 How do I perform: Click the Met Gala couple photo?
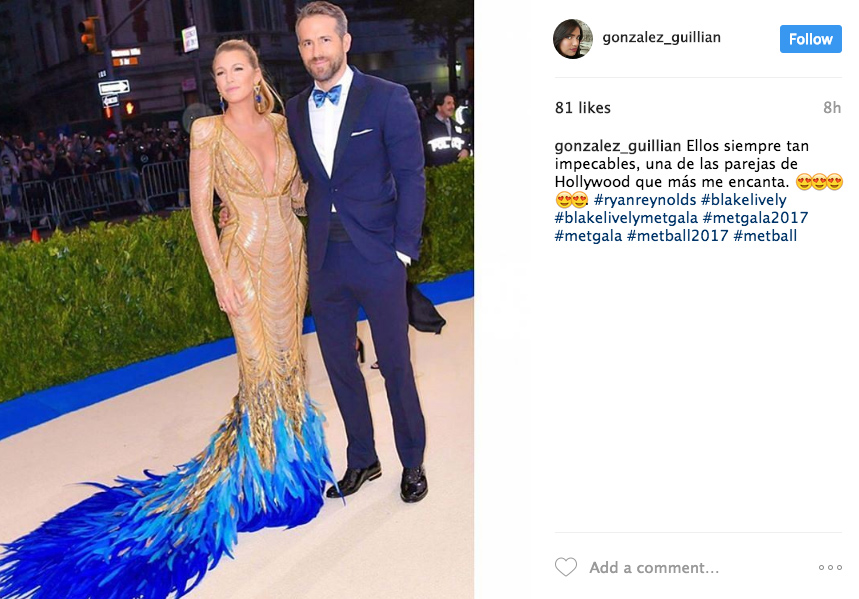pyautogui.click(x=237, y=299)
